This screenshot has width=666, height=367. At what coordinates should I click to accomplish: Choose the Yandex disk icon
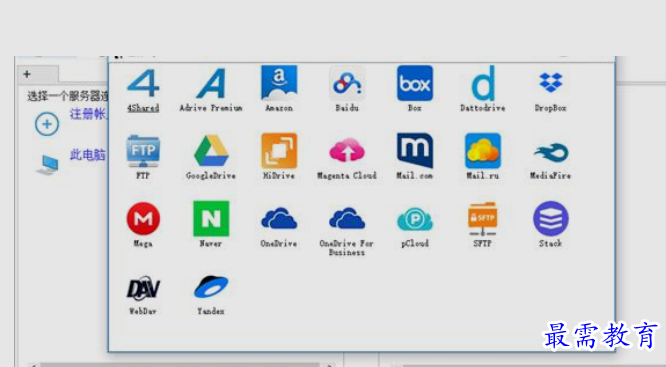click(211, 287)
